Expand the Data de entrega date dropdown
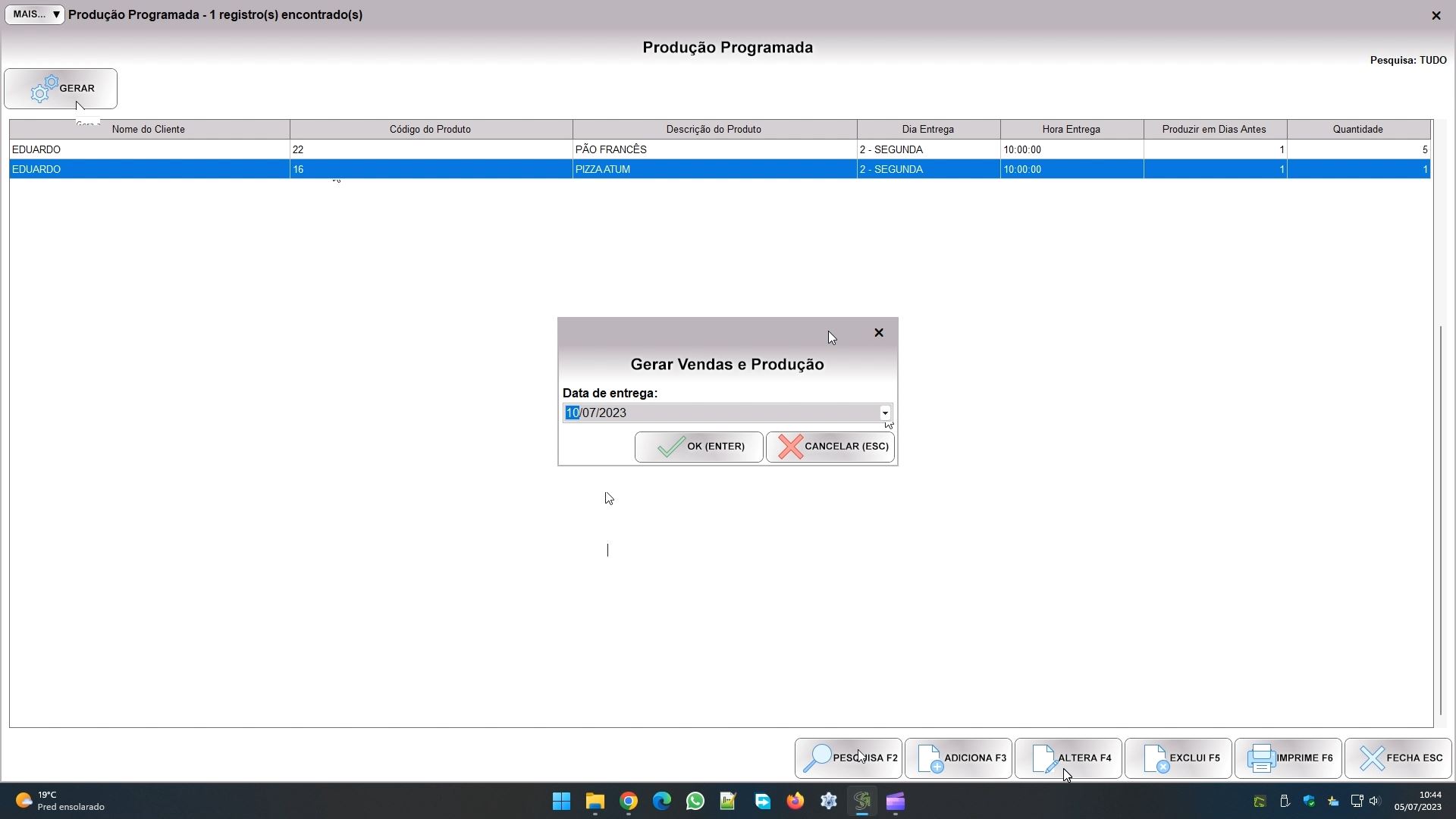This screenshot has width=1456, height=819. point(884,413)
